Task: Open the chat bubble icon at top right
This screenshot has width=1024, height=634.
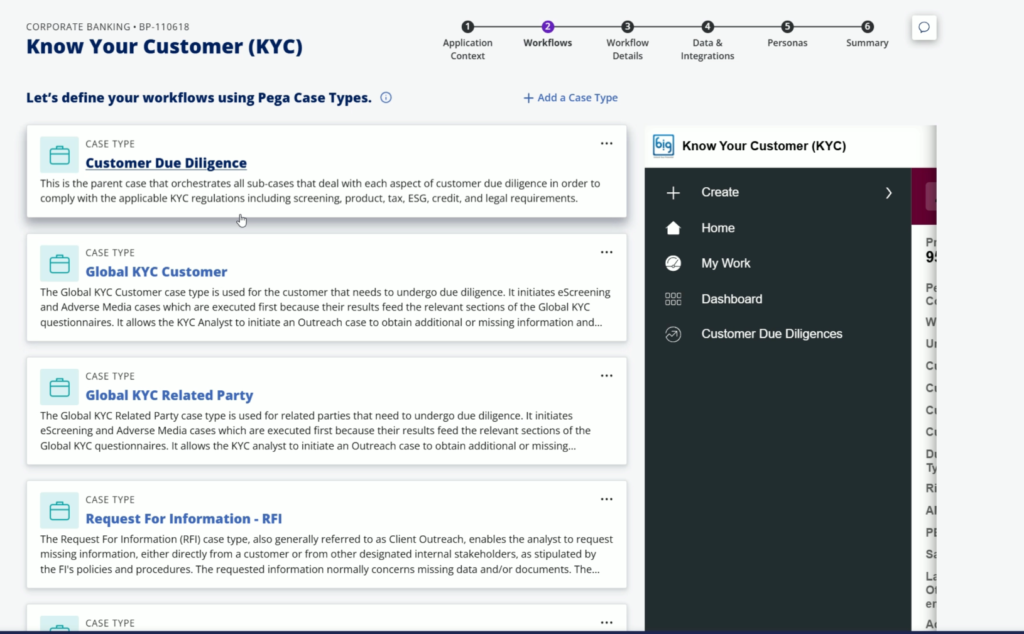Action: [924, 27]
